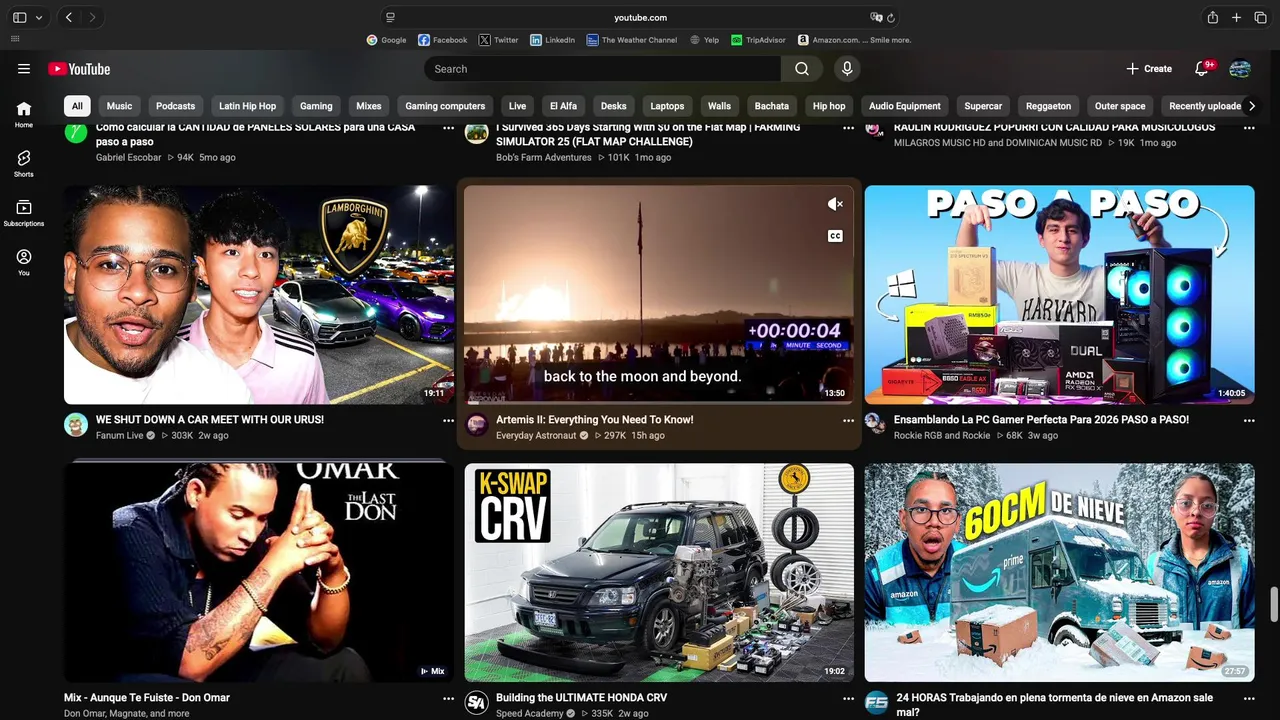Select the Outer space chip
This screenshot has width=1280, height=720.
pos(1120,106)
